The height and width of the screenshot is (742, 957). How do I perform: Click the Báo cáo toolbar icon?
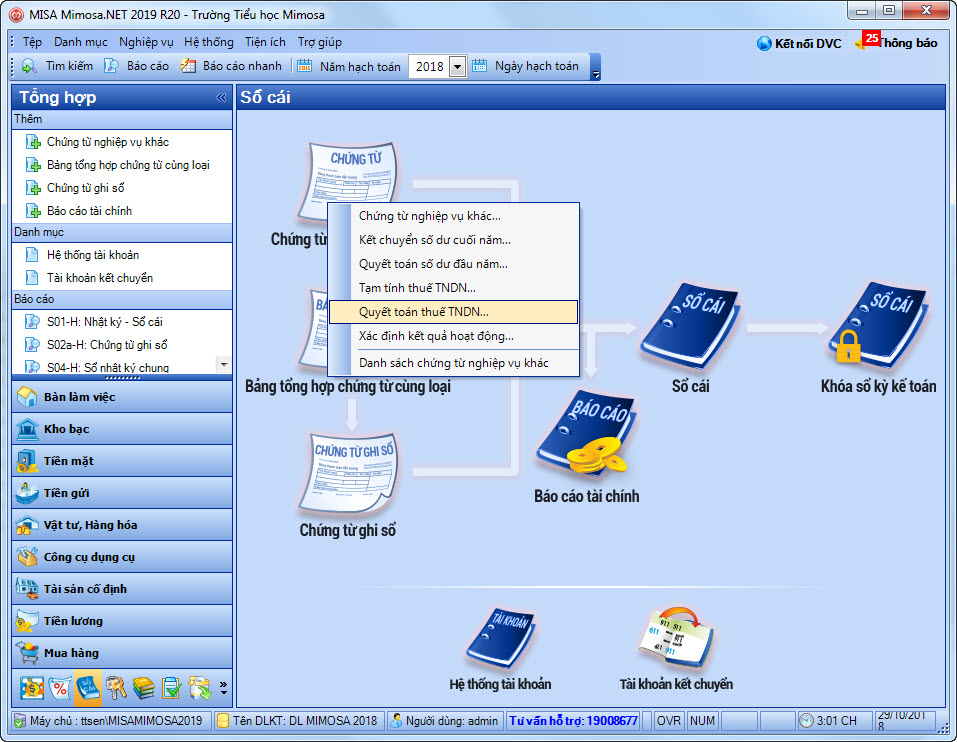tap(111, 66)
